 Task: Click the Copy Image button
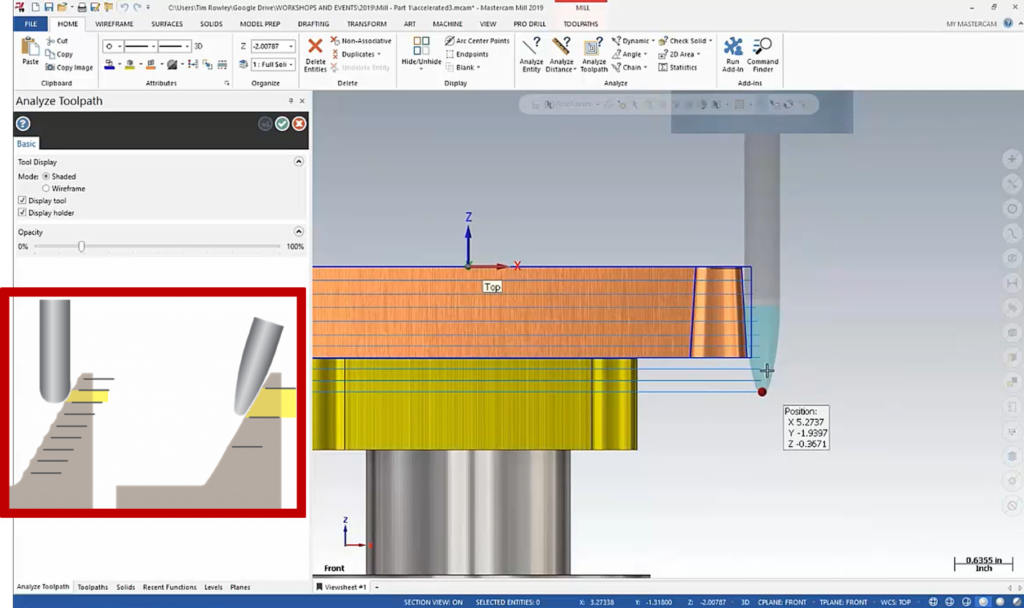coord(69,68)
